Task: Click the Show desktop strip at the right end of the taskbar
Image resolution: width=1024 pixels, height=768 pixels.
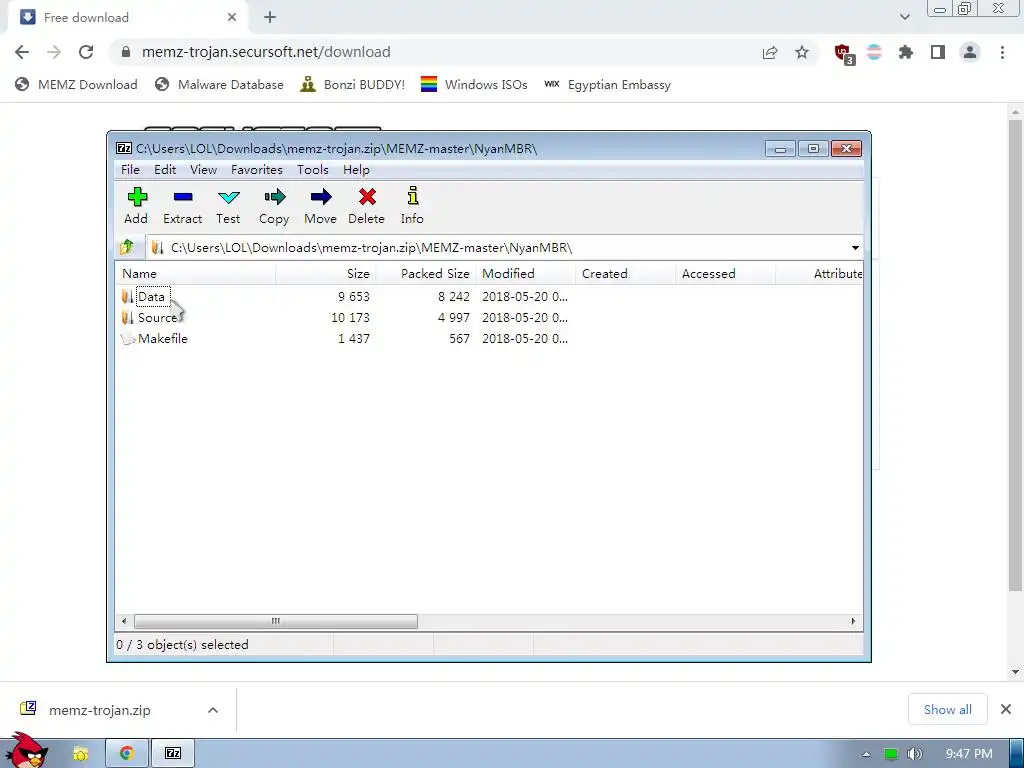Action: pos(1016,754)
